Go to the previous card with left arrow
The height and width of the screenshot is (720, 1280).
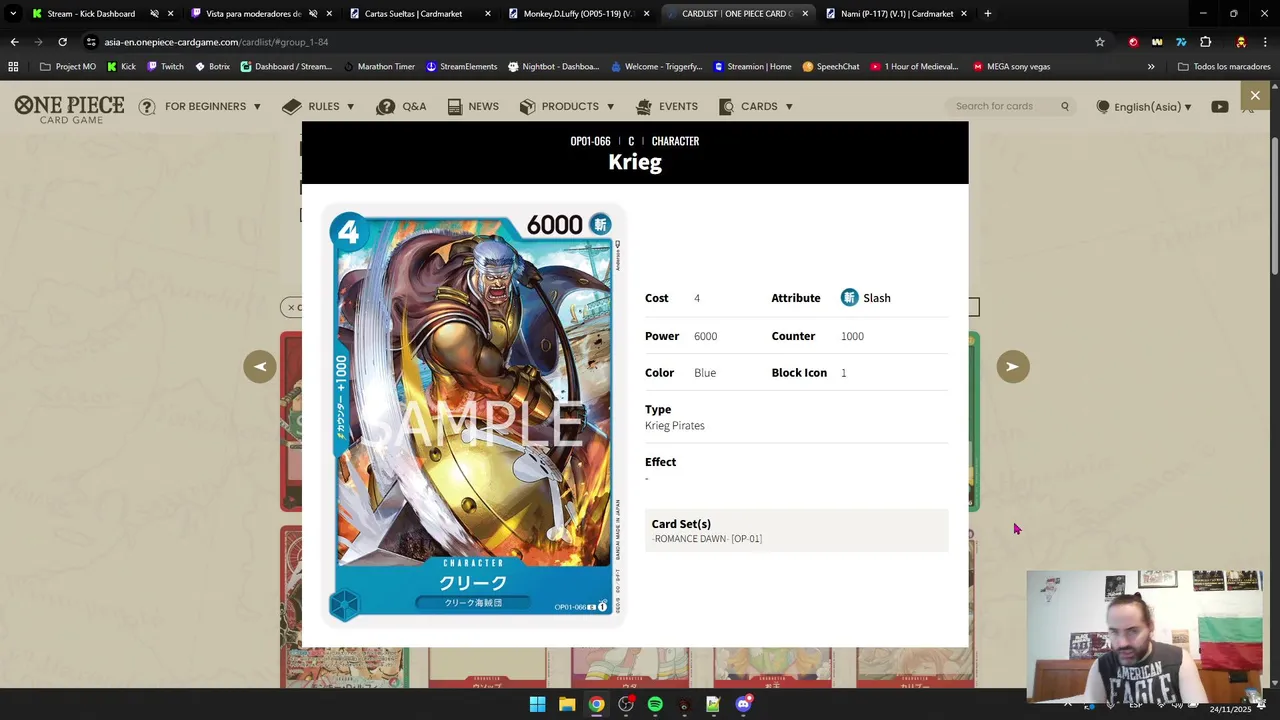(260, 366)
